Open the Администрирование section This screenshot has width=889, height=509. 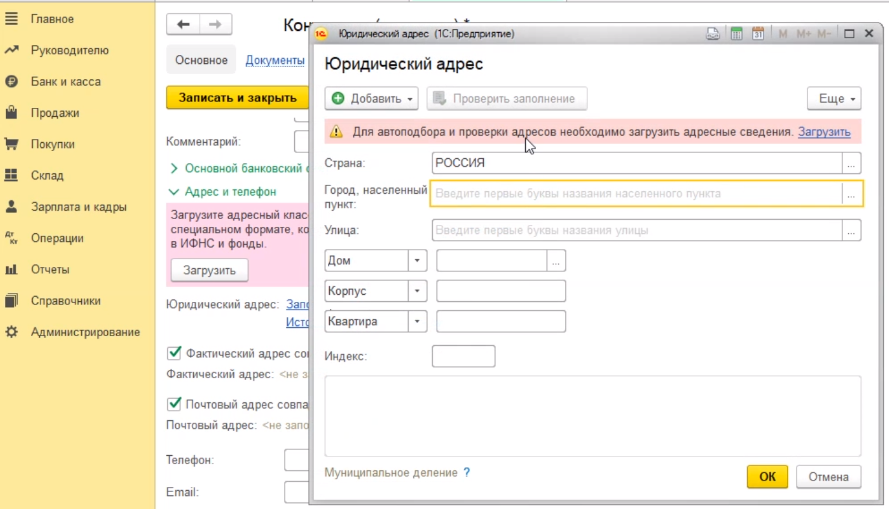point(85,332)
